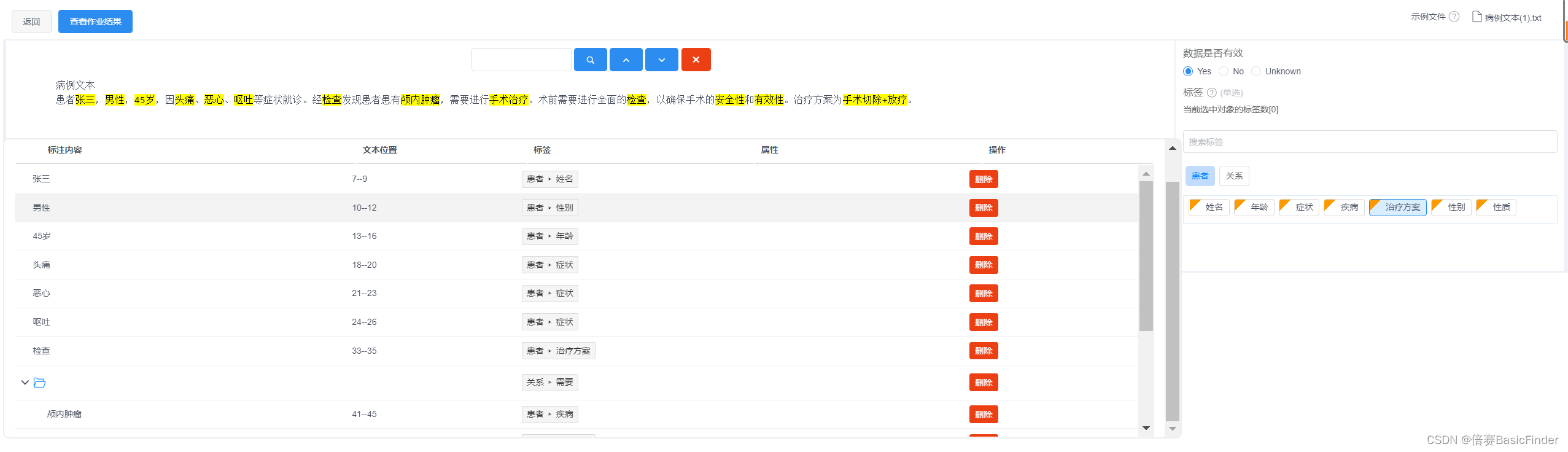Click highlighted 手术切除+放疗 in case text
The image size is (1568, 452).
(x=875, y=99)
